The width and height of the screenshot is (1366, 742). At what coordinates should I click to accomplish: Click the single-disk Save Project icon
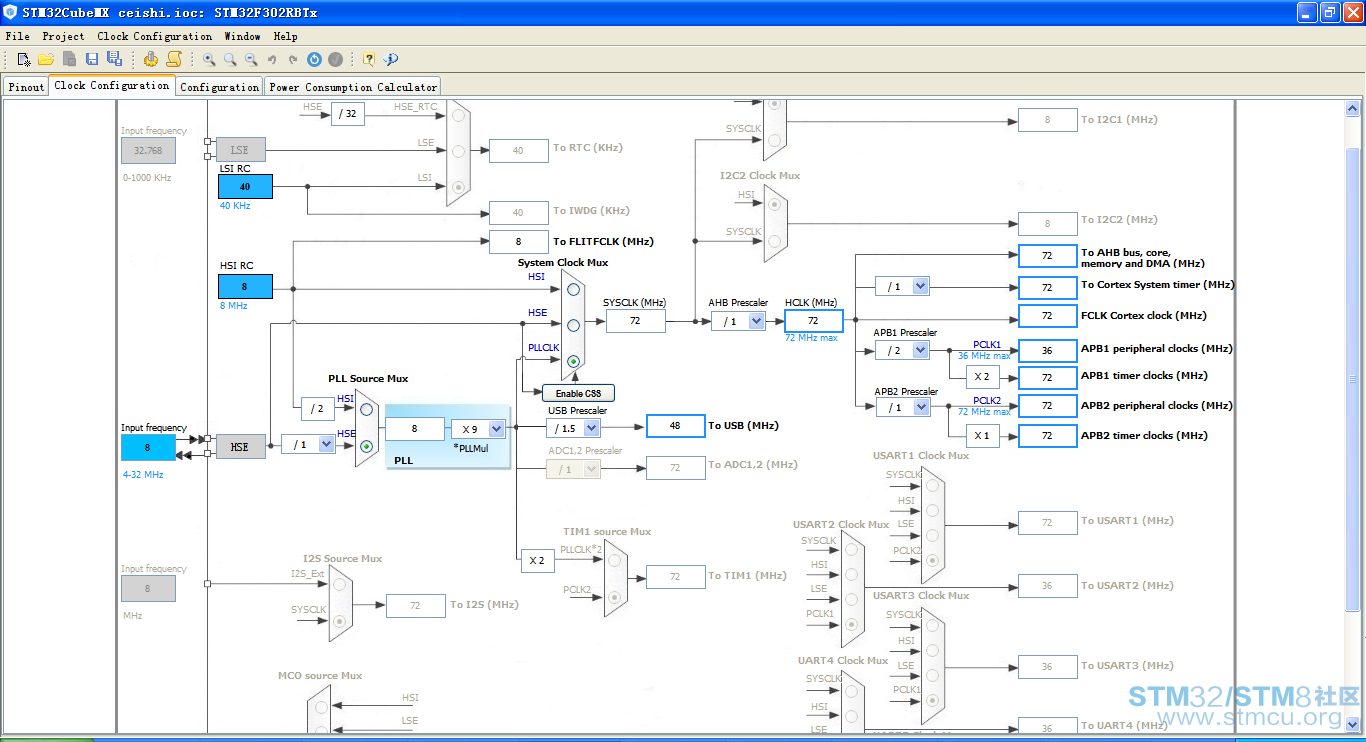point(92,60)
